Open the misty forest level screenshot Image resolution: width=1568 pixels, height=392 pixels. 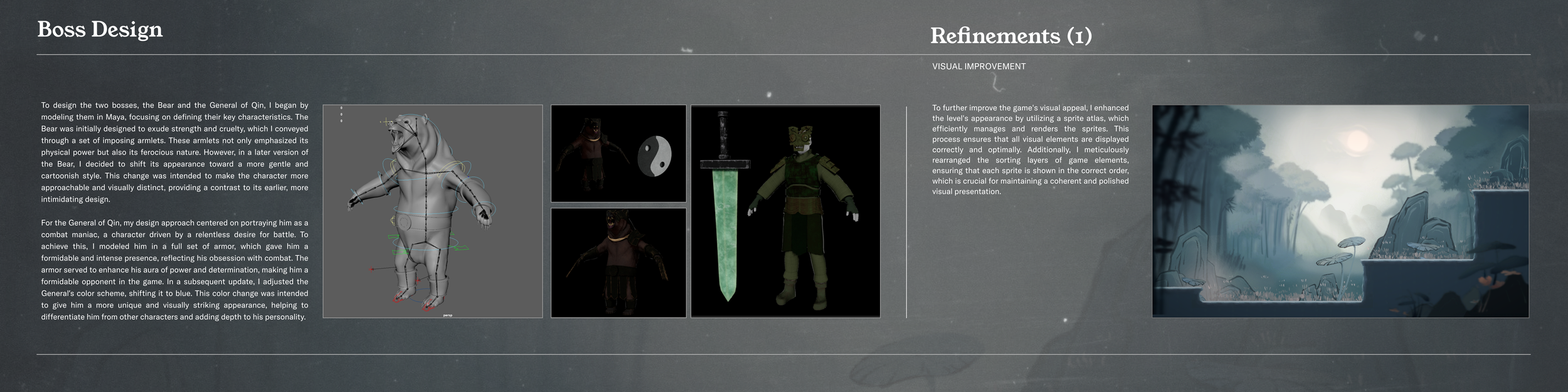(1340, 211)
